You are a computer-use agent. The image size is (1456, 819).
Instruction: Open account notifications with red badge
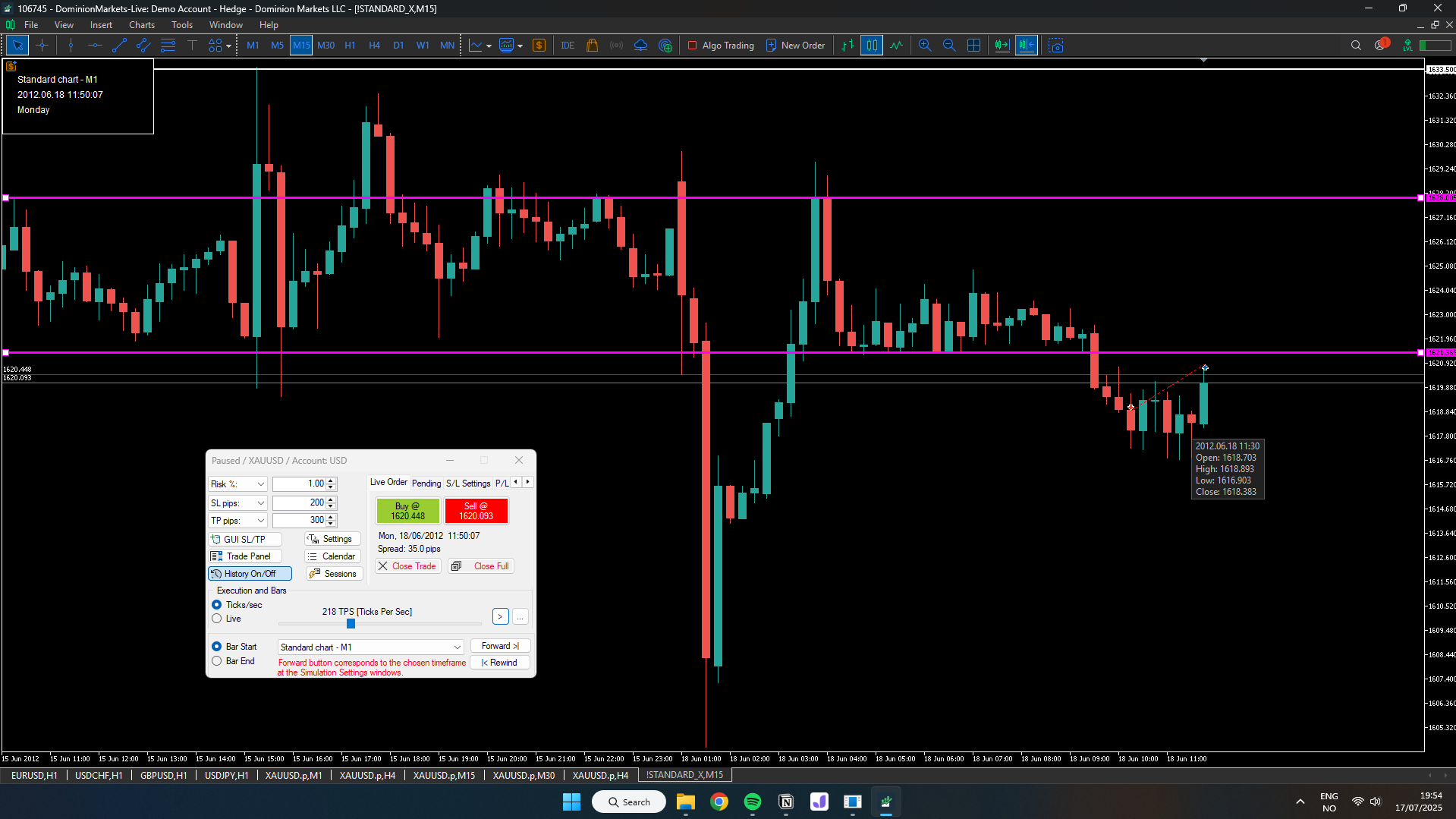(x=1381, y=44)
